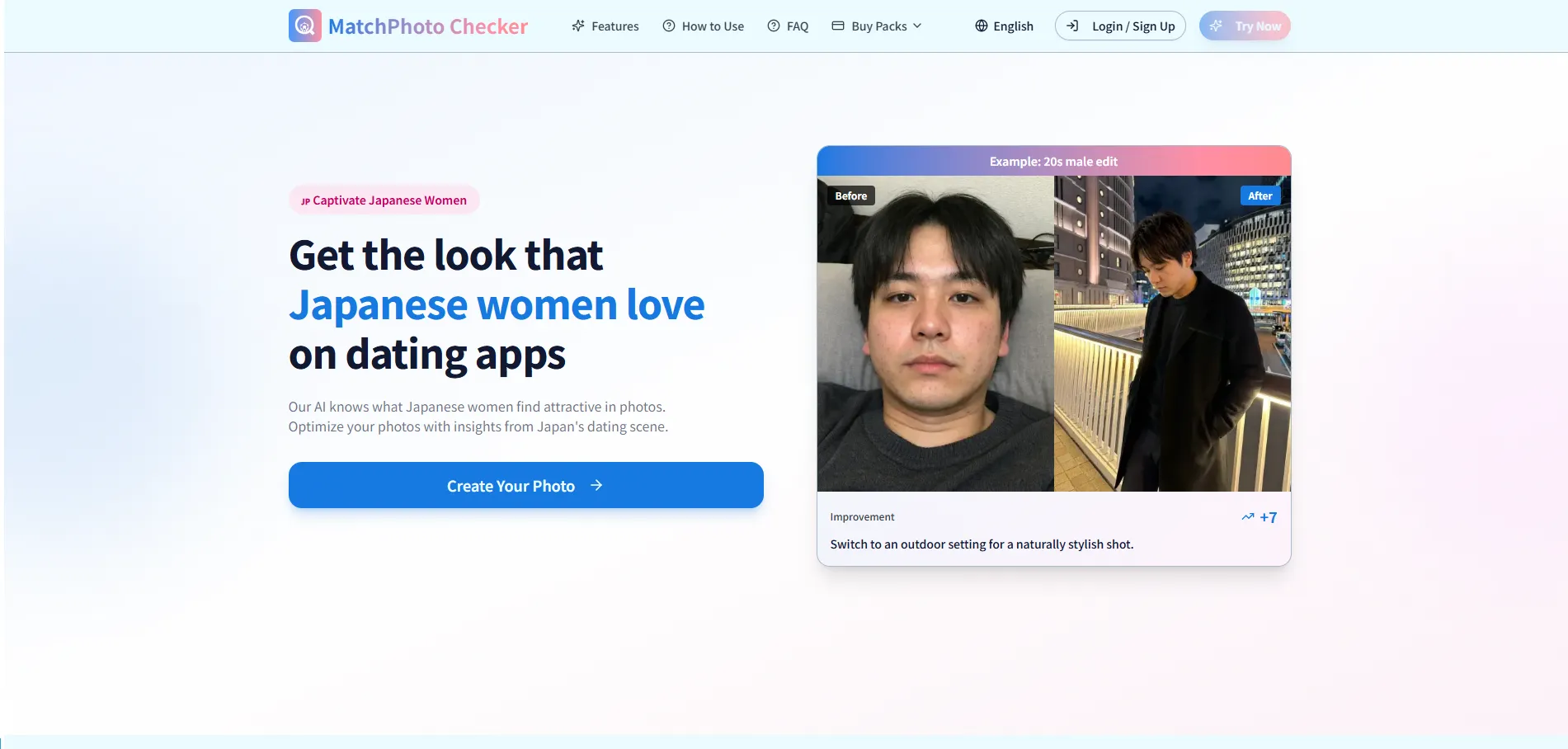Click the 'Our AI knows what Japanese women' paragraph
1568x749 pixels.
click(x=478, y=417)
